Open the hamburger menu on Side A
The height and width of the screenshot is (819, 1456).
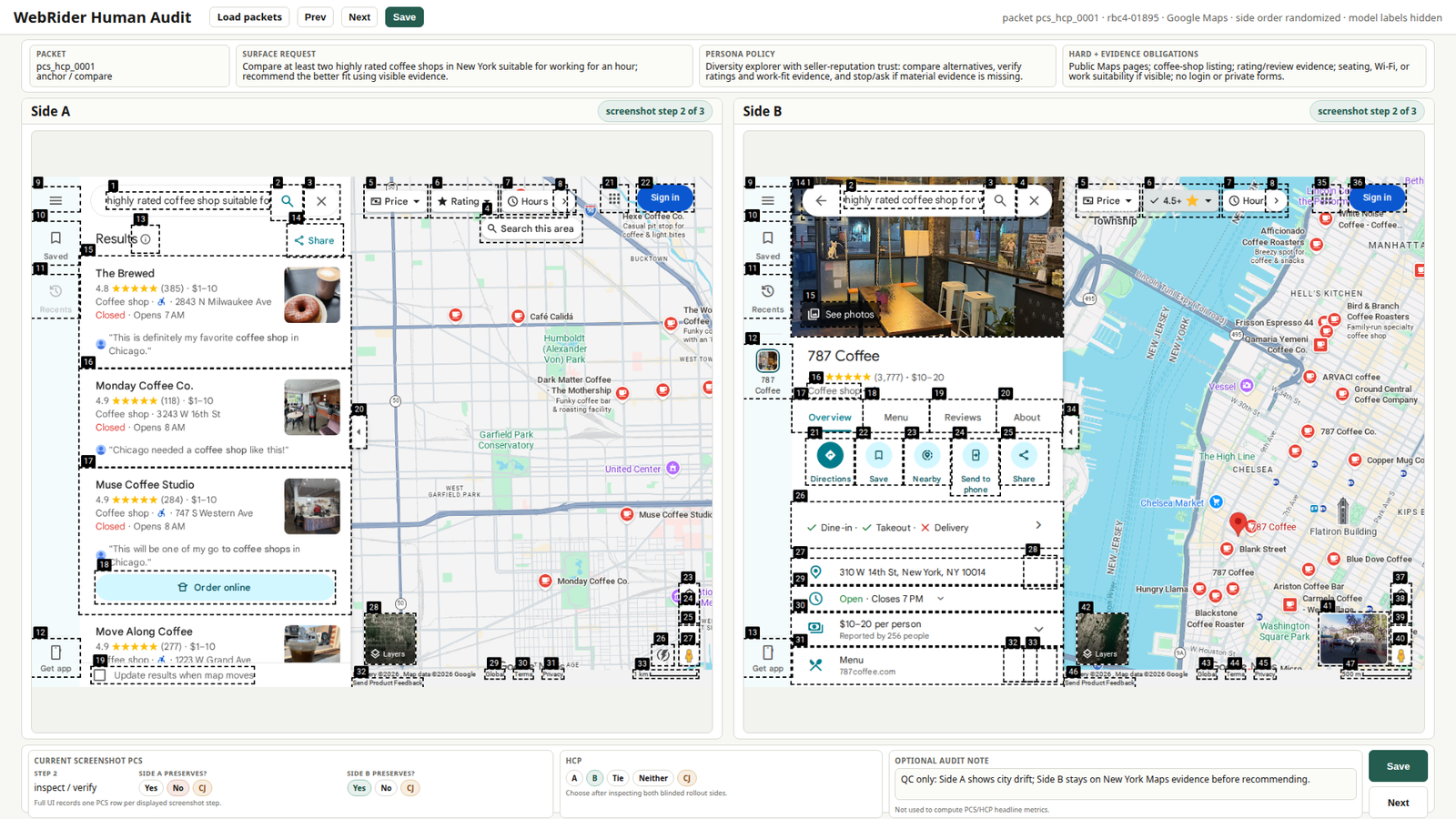tap(56, 201)
